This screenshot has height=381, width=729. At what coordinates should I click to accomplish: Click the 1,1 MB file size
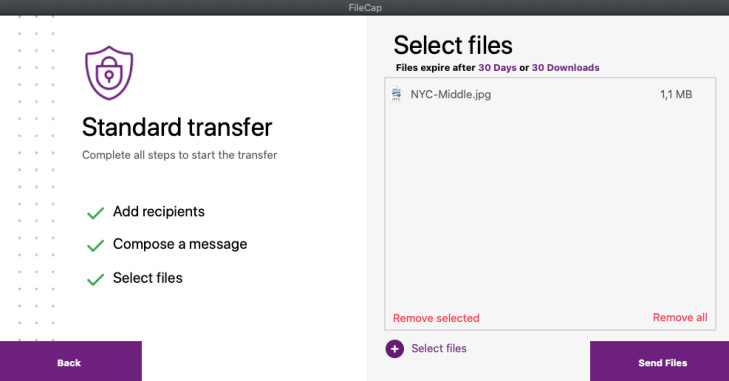point(676,94)
